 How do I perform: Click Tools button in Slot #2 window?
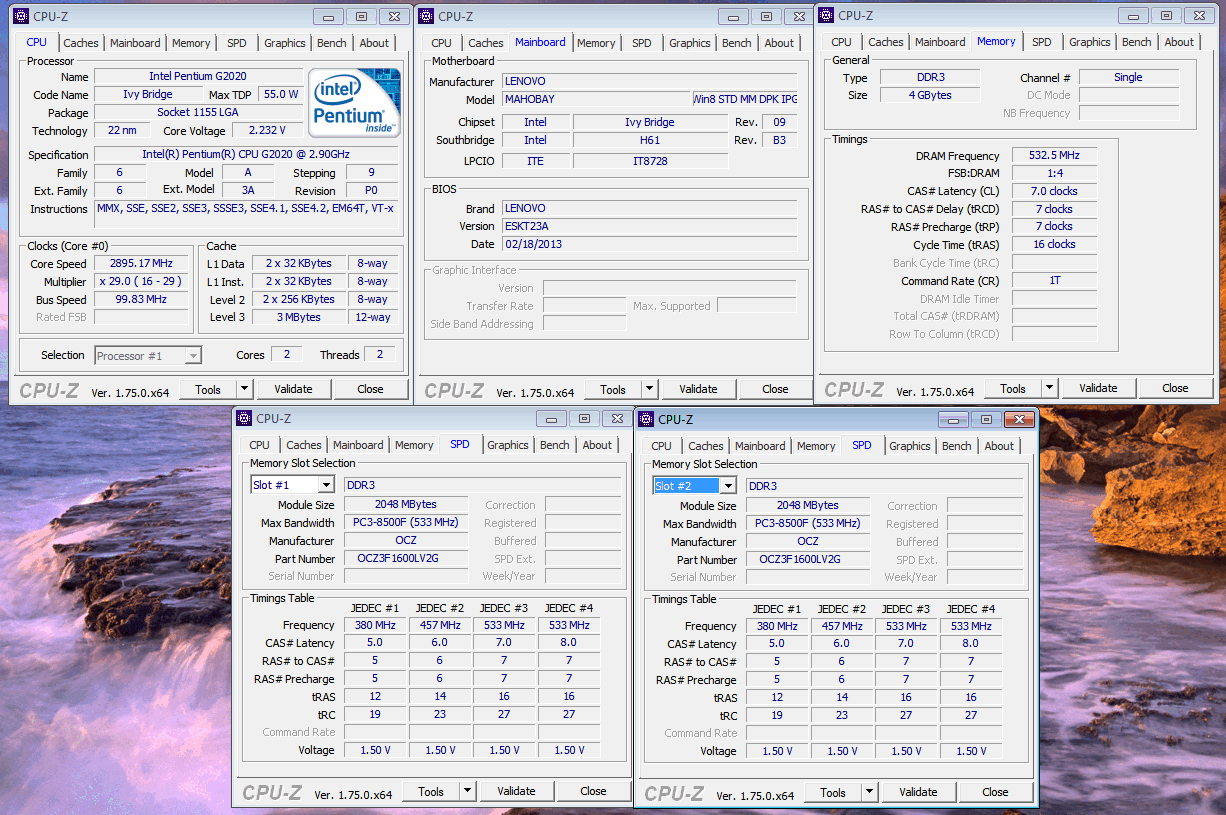point(833,792)
